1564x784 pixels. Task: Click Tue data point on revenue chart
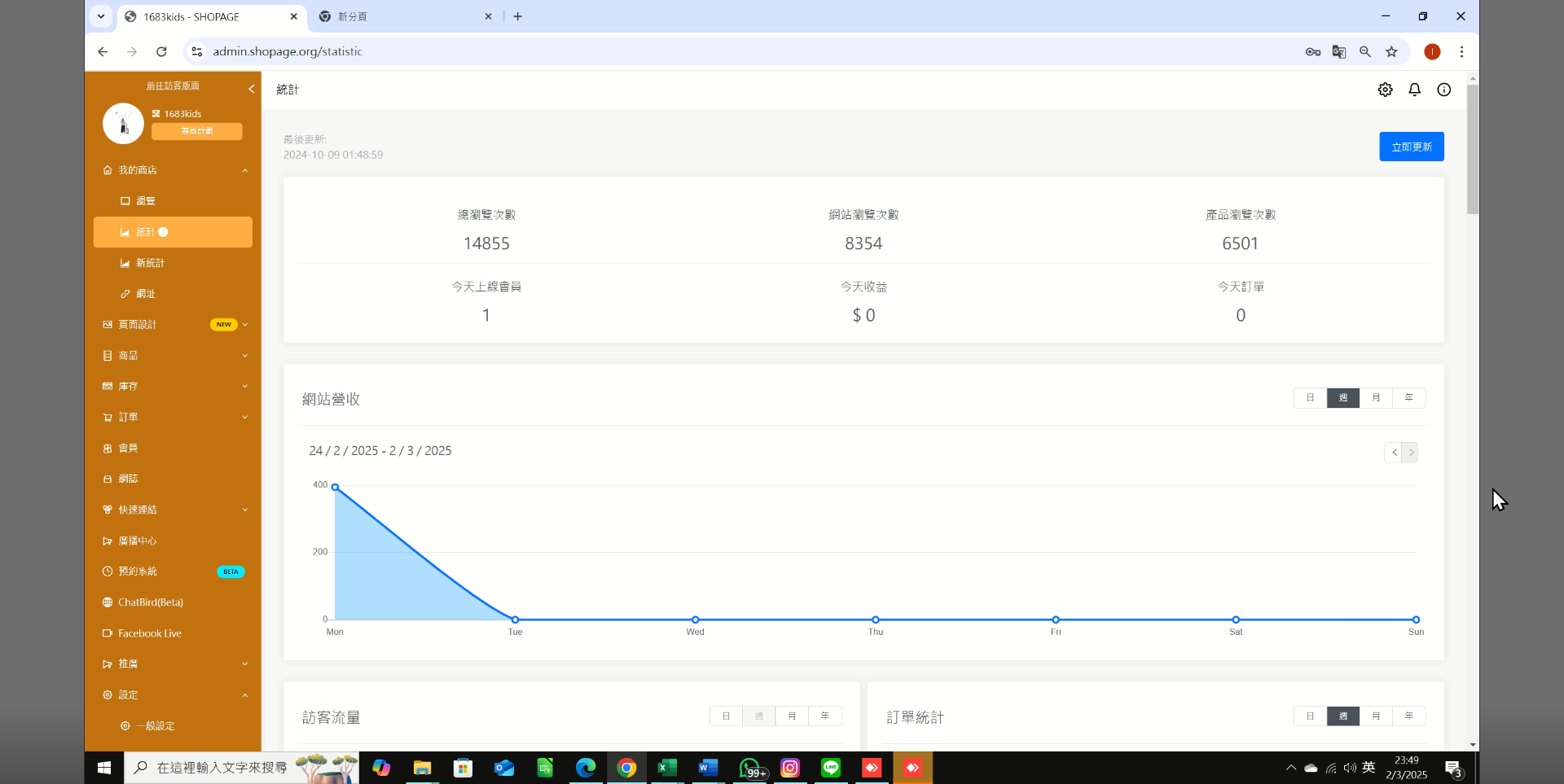click(x=515, y=620)
